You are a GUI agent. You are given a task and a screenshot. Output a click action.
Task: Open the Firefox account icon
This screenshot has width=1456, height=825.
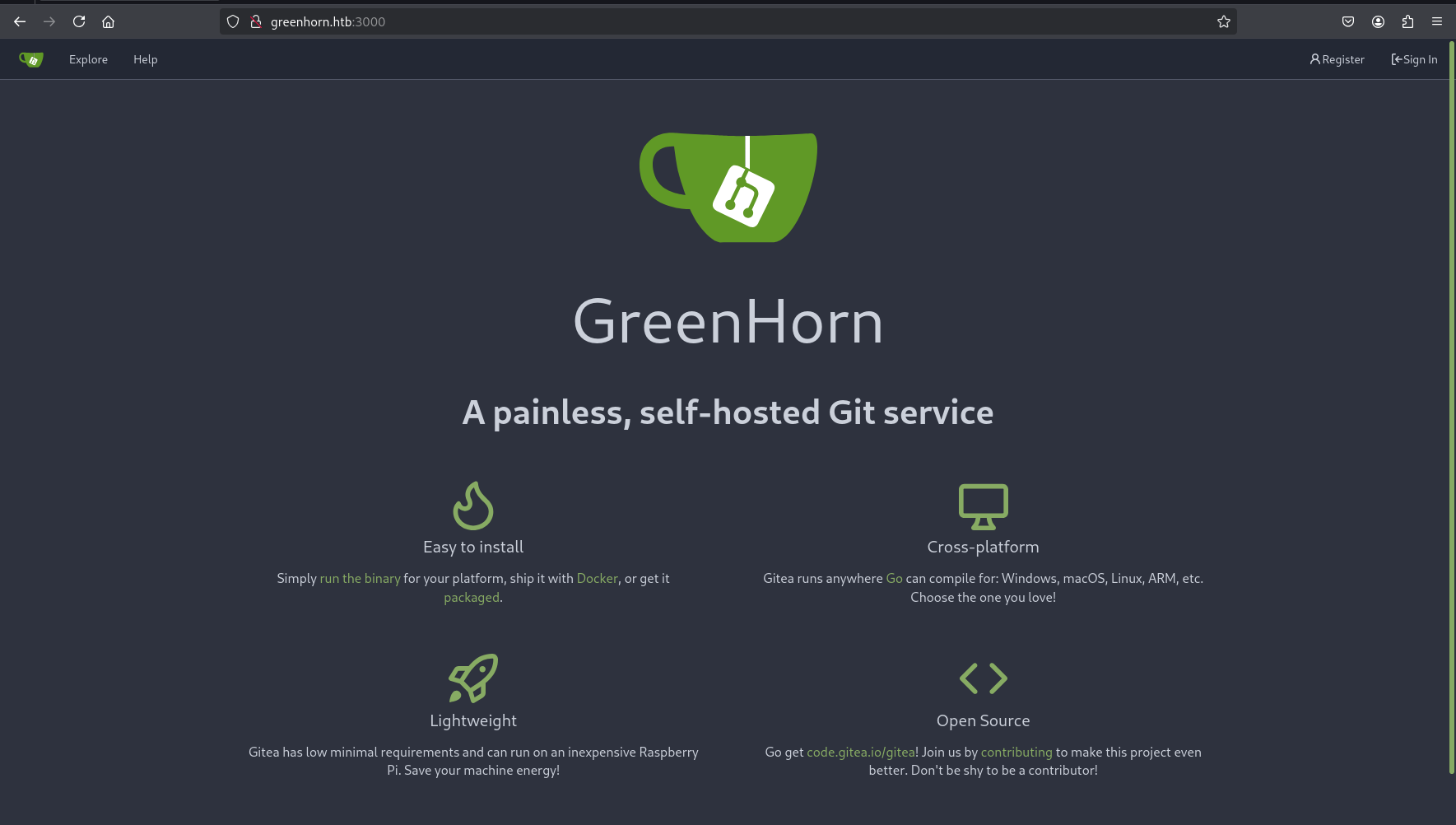tap(1378, 21)
